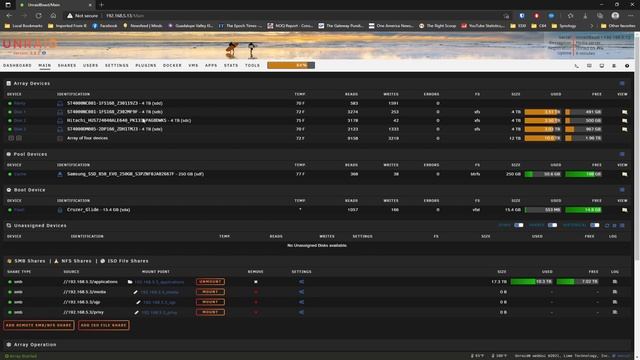640x360 pixels.
Task: Open folder icon for applications mount point
Action: 130,282
